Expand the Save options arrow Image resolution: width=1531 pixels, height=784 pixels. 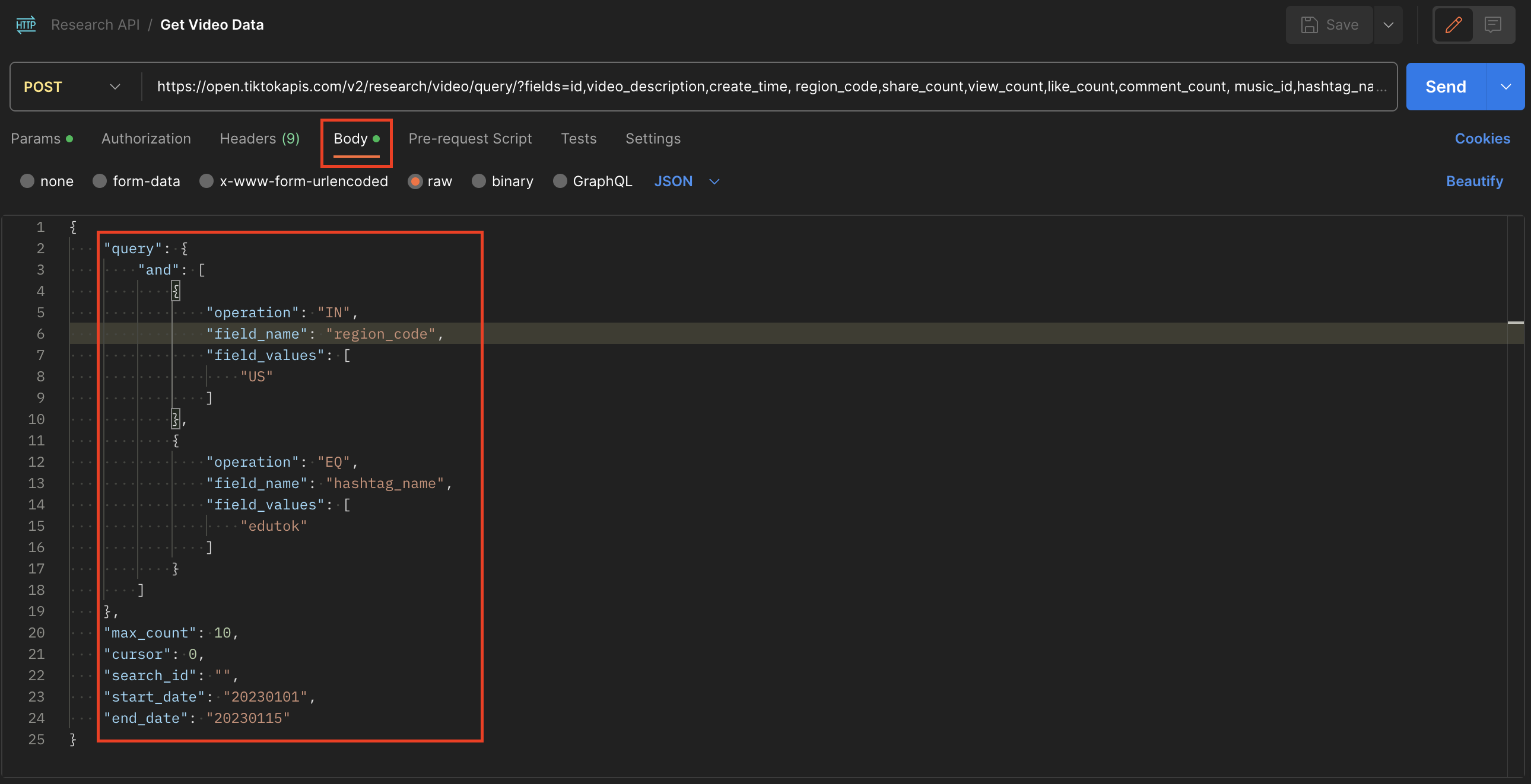tap(1389, 24)
